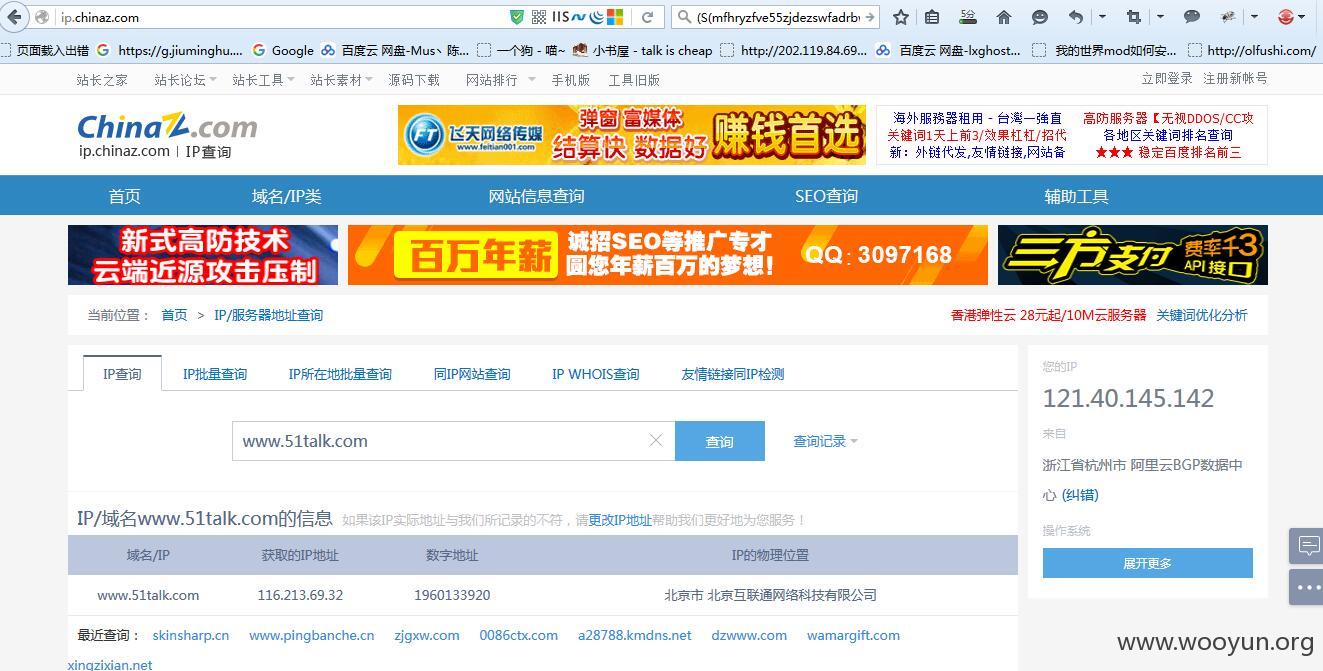Clear the domain search field with X
The width and height of the screenshot is (1323, 671).
[x=656, y=440]
